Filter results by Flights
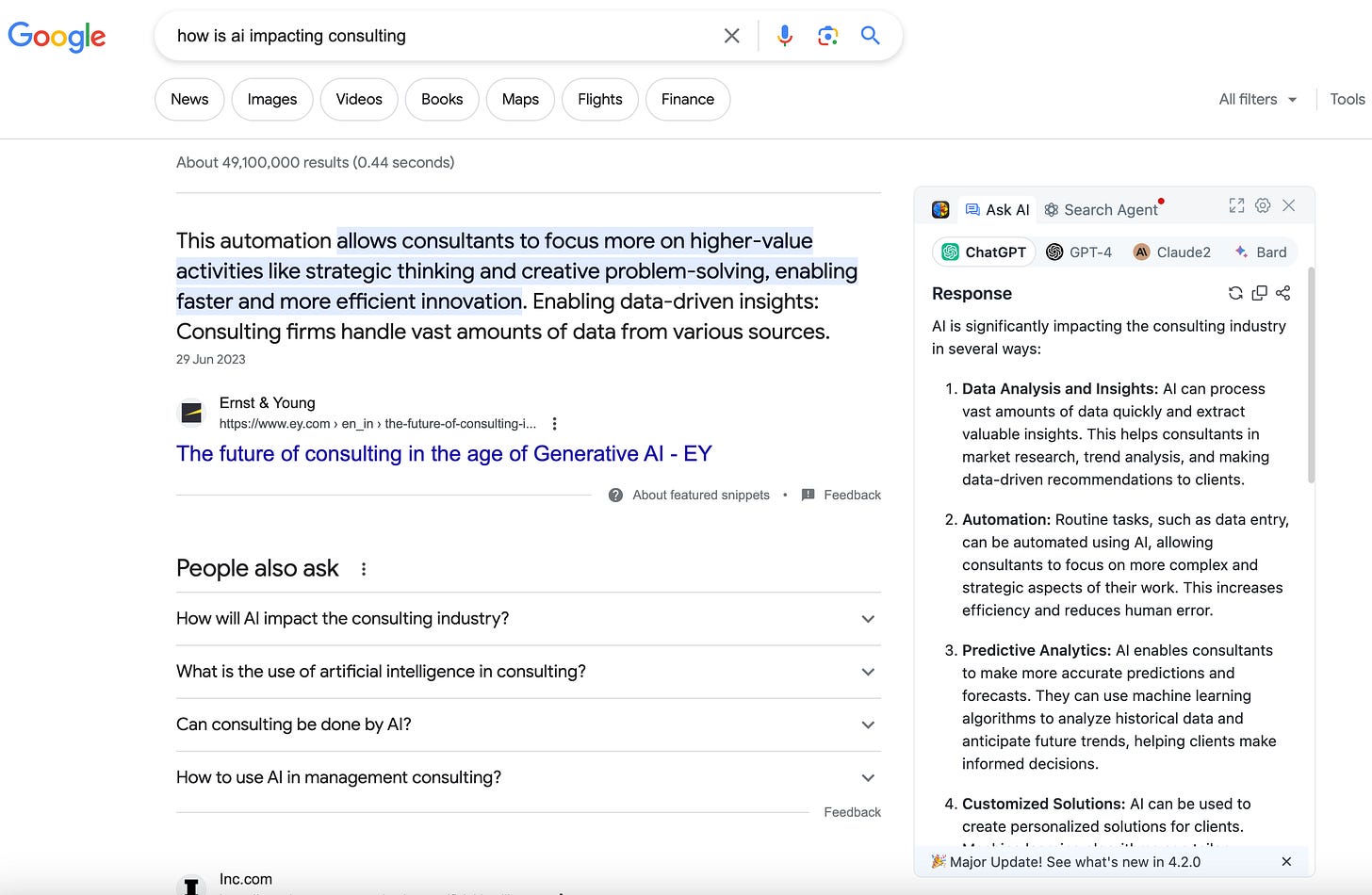Screen dimensions: 1372x895 tap(600, 99)
